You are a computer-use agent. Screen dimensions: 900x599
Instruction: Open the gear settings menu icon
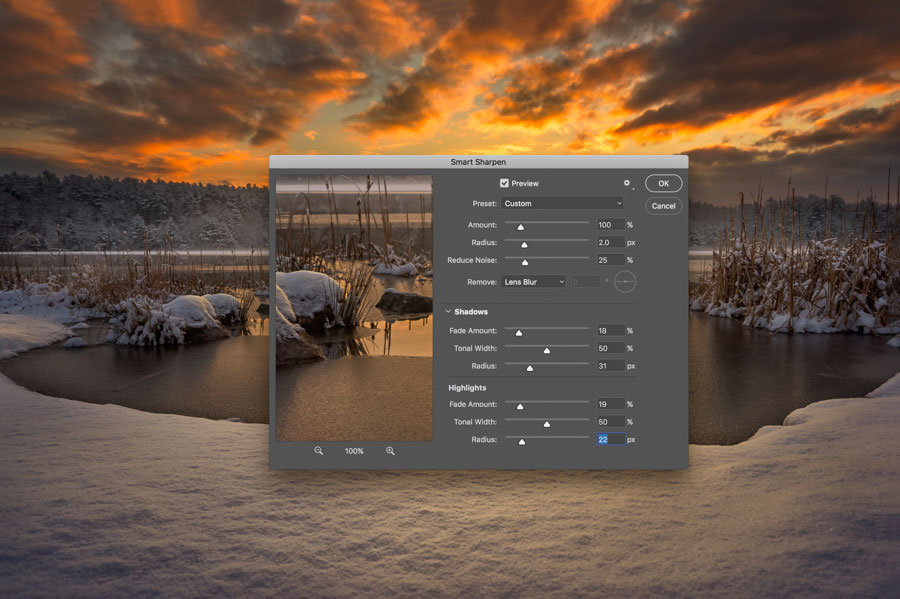(627, 184)
